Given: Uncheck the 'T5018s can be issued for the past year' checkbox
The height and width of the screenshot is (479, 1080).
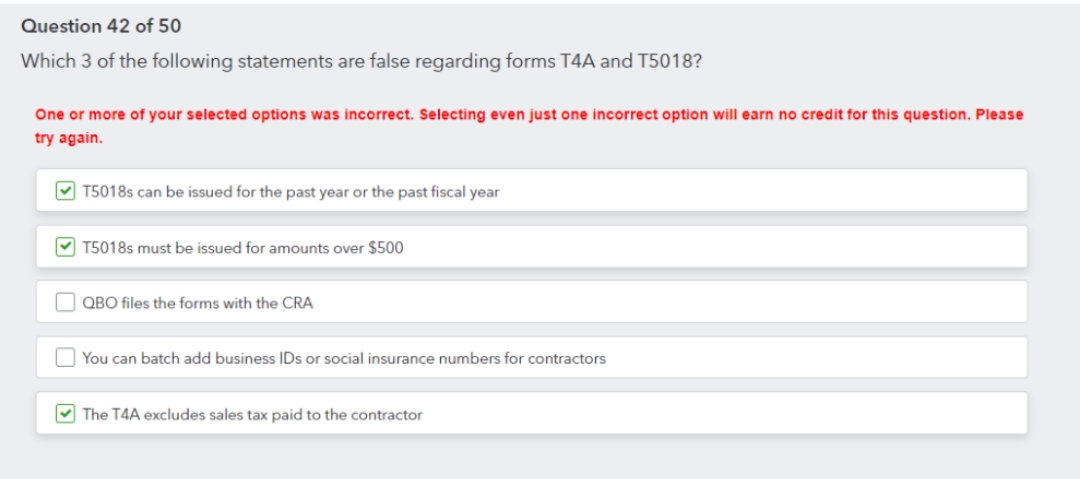Looking at the screenshot, I should pos(65,191).
